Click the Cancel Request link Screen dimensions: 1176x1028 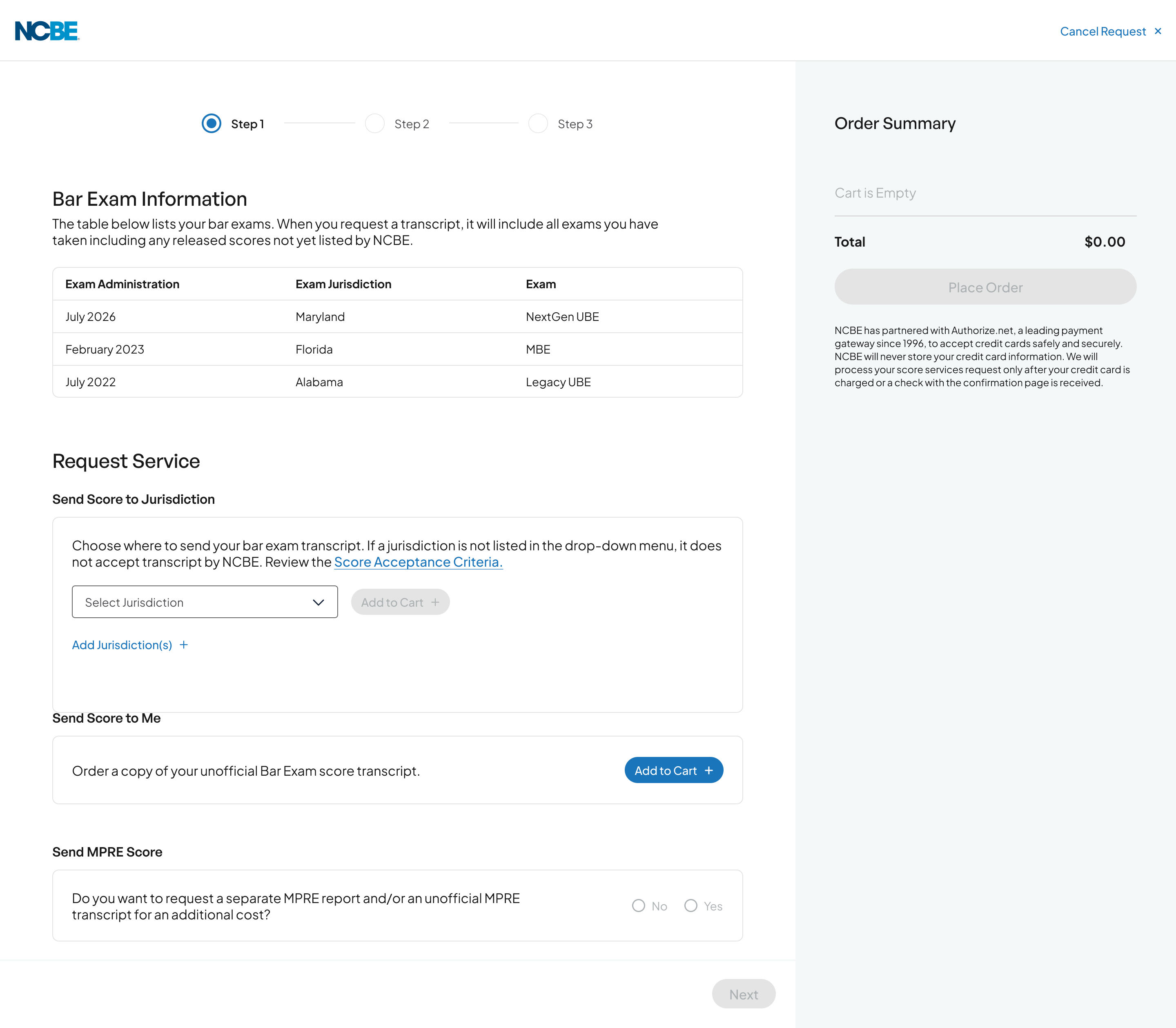coord(1111,31)
